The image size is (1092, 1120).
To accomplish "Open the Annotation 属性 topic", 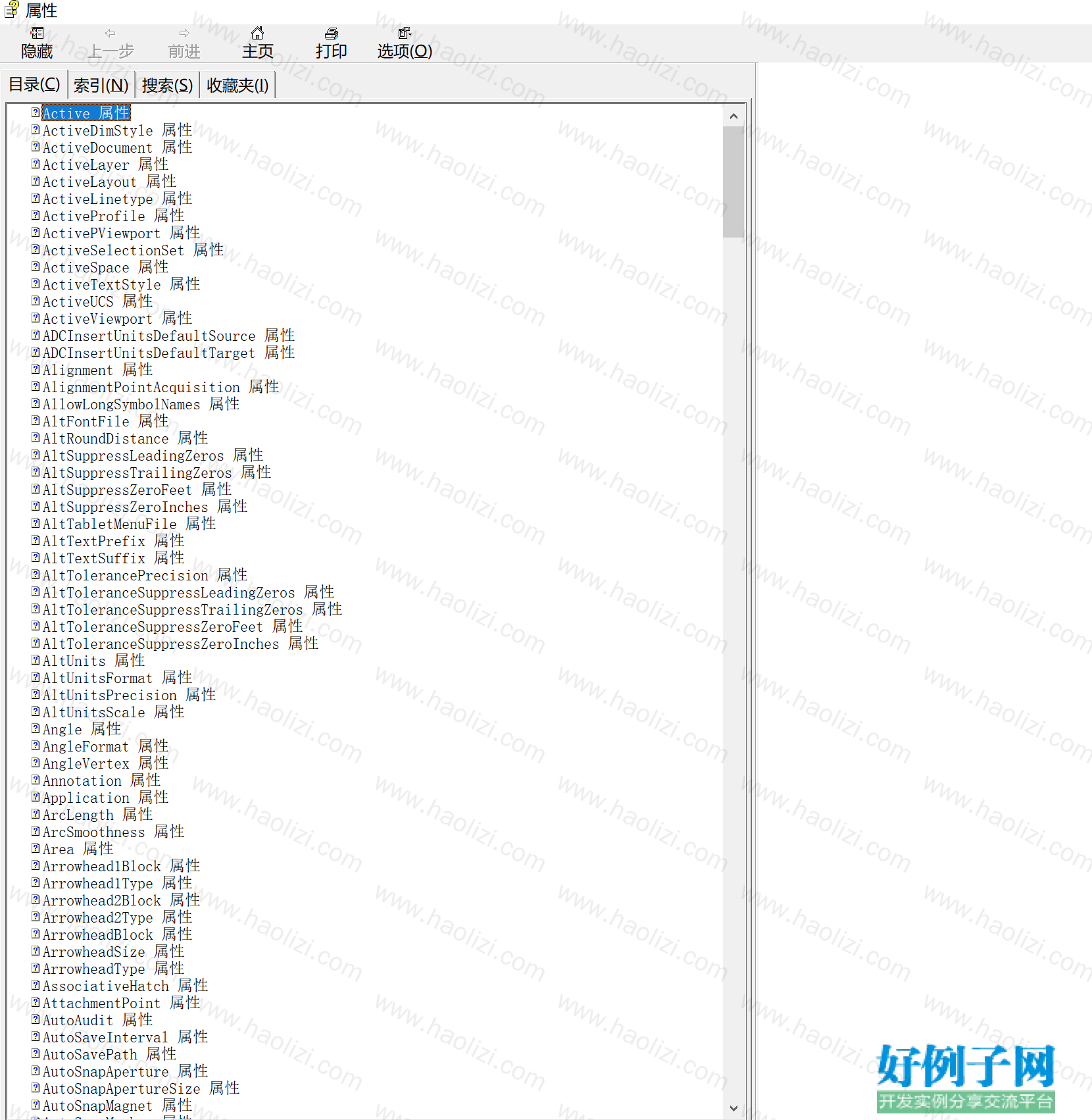I will click(x=101, y=780).
